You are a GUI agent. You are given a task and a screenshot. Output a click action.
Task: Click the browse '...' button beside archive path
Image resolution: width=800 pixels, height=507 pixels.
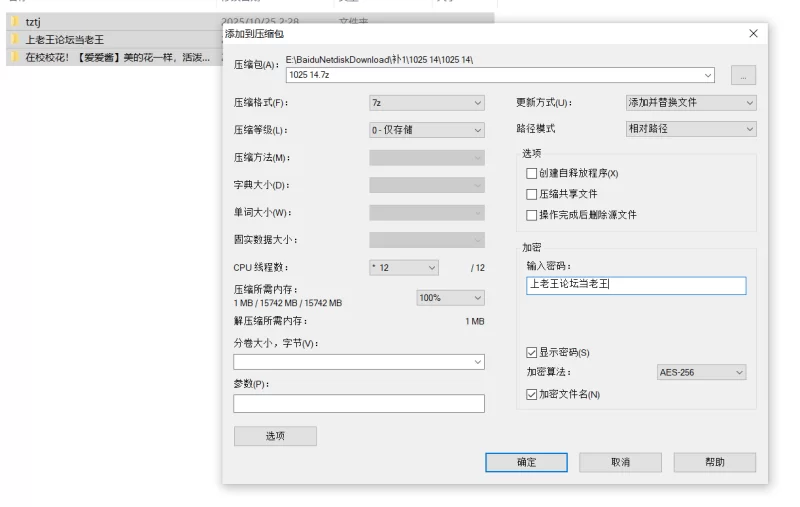pos(743,75)
